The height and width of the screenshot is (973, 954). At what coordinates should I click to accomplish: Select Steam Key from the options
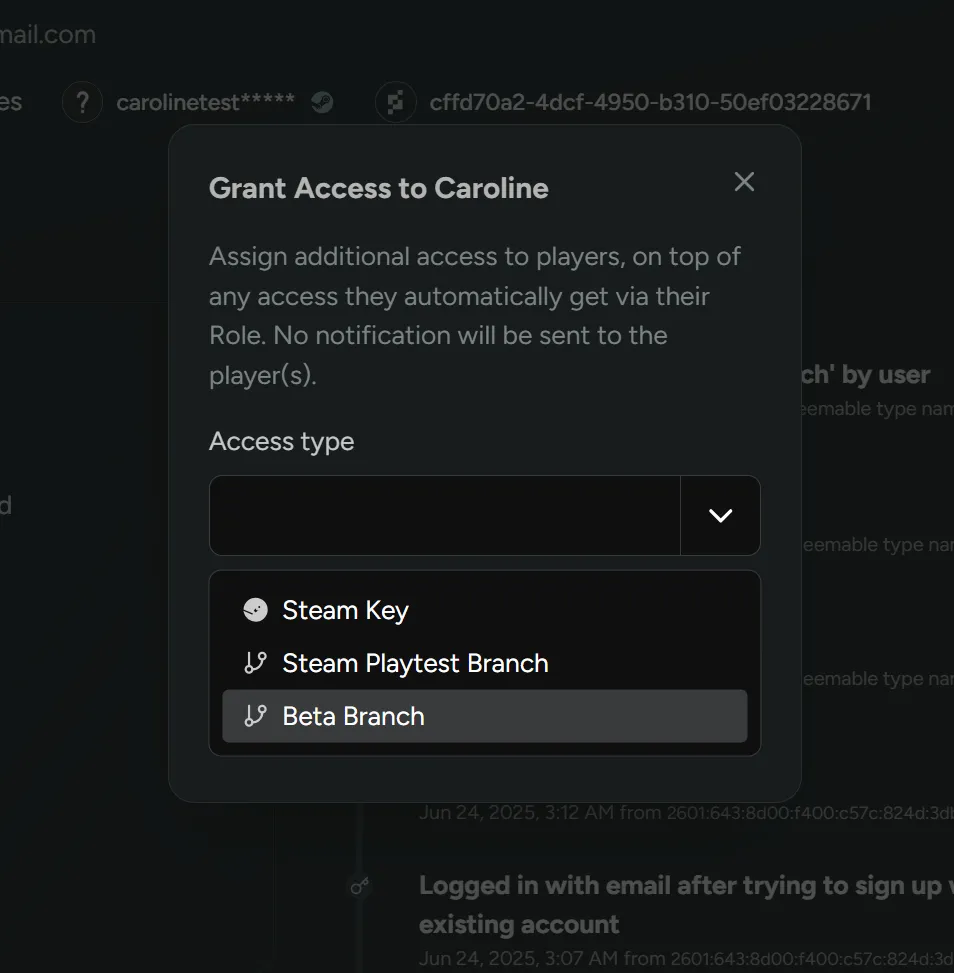[x=345, y=610]
